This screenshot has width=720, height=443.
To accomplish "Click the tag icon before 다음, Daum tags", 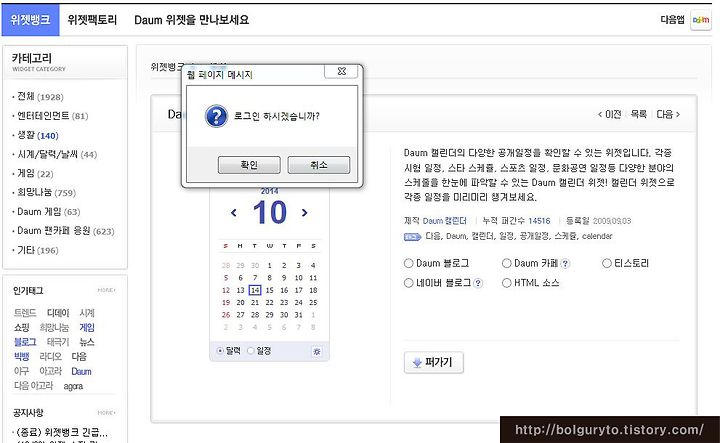I will tap(412, 237).
